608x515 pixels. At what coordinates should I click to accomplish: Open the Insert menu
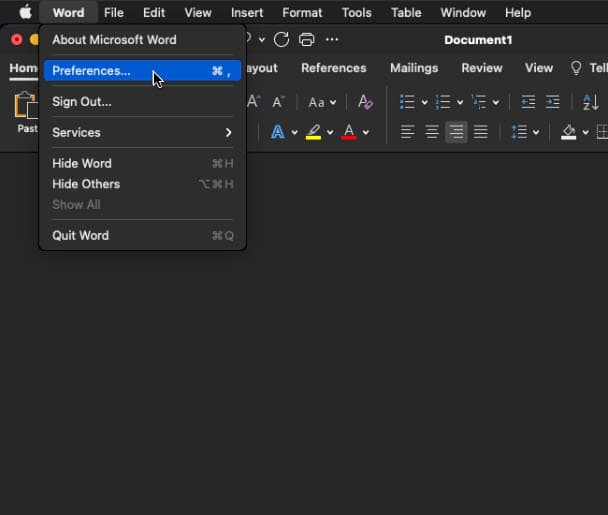247,12
